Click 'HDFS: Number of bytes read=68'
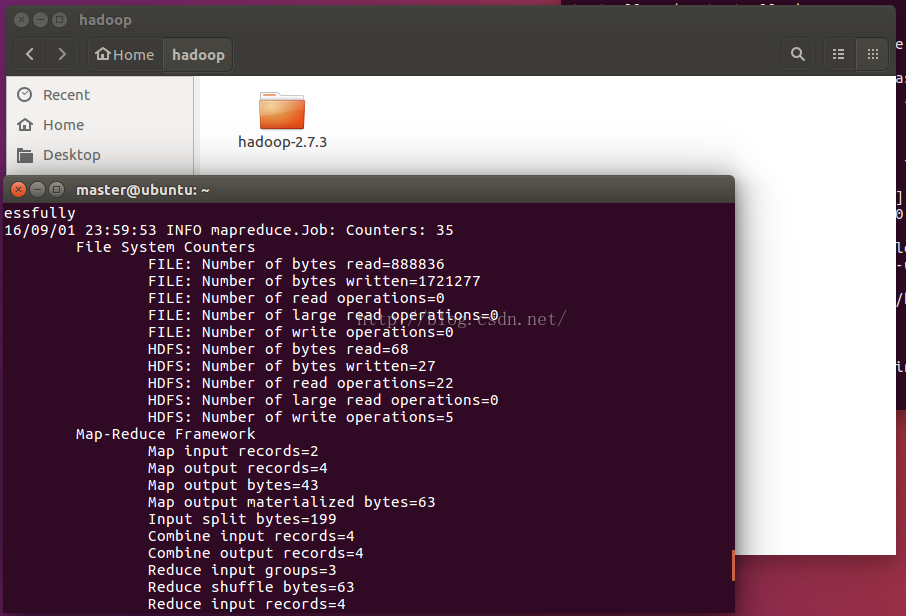The width and height of the screenshot is (906, 616). (278, 349)
